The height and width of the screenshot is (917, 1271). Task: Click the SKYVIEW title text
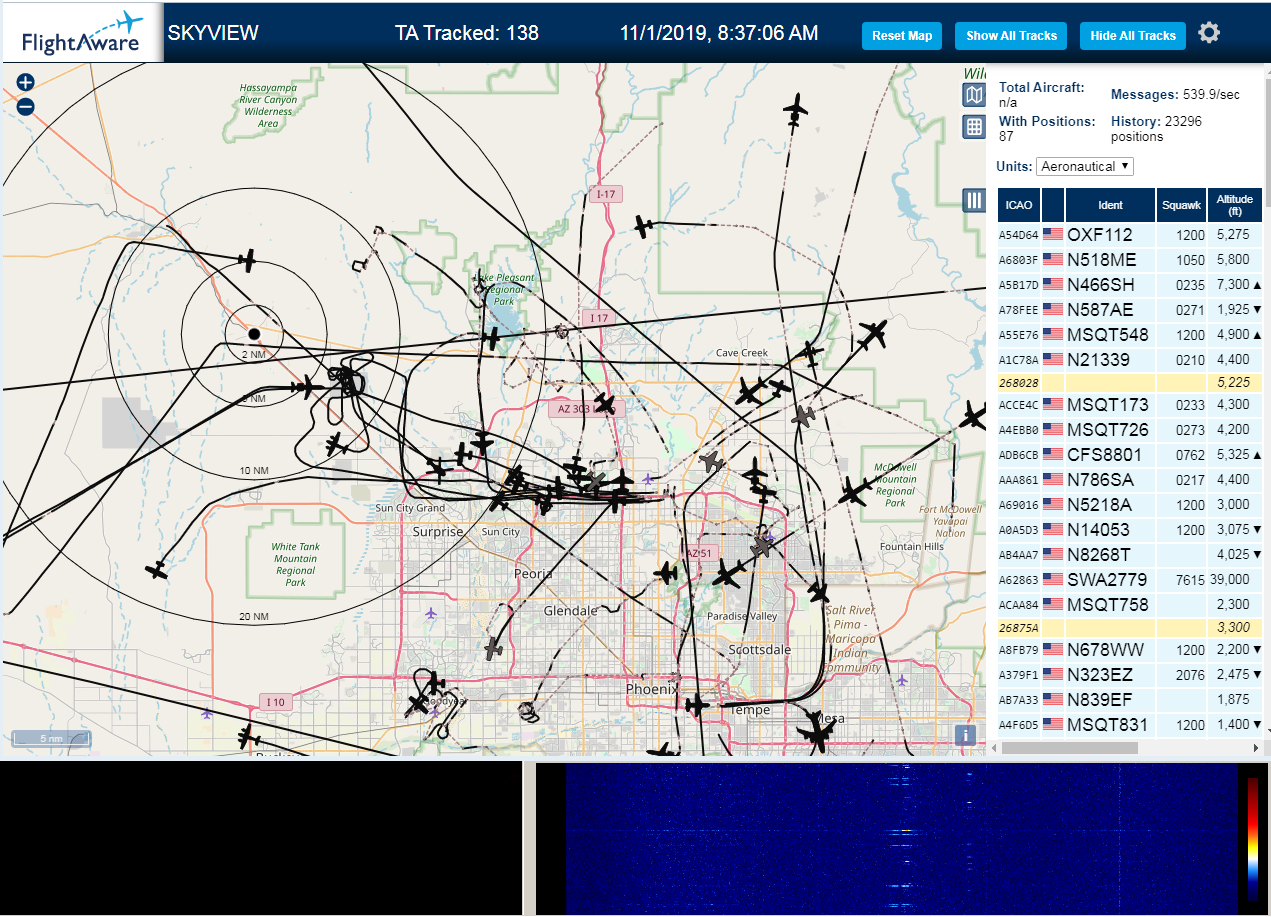213,33
